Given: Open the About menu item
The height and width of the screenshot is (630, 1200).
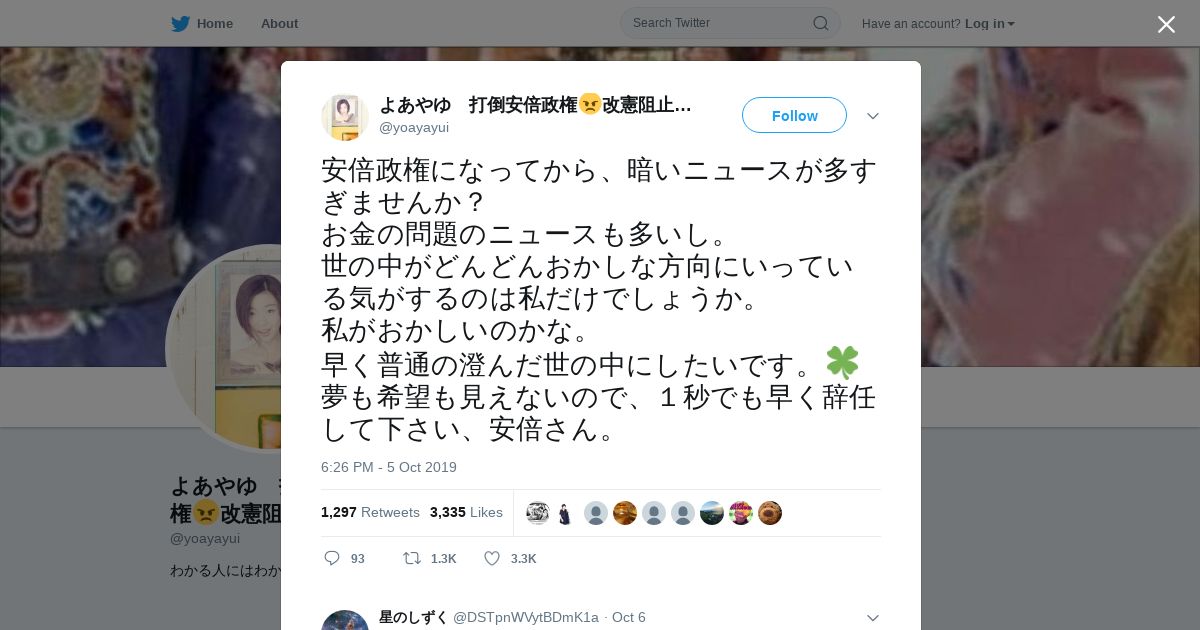Looking at the screenshot, I should 279,23.
